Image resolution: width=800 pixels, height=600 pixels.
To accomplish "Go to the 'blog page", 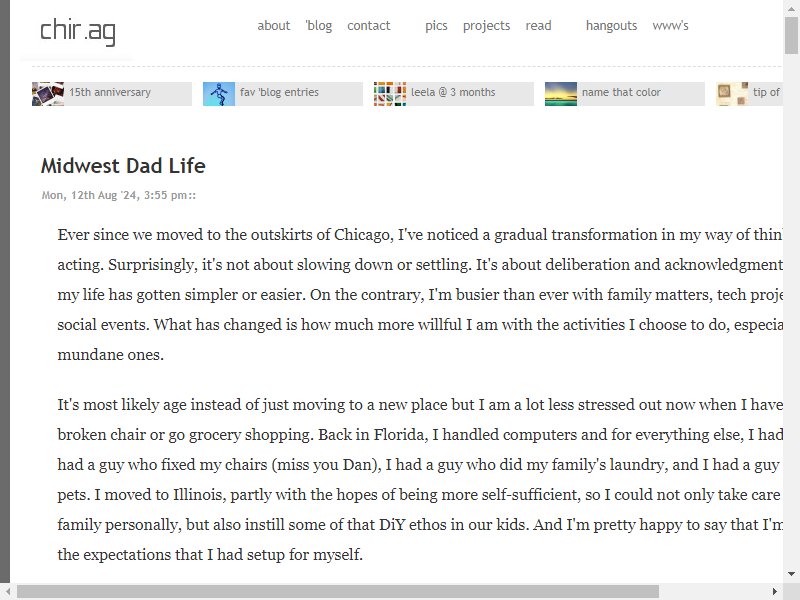I will (319, 26).
